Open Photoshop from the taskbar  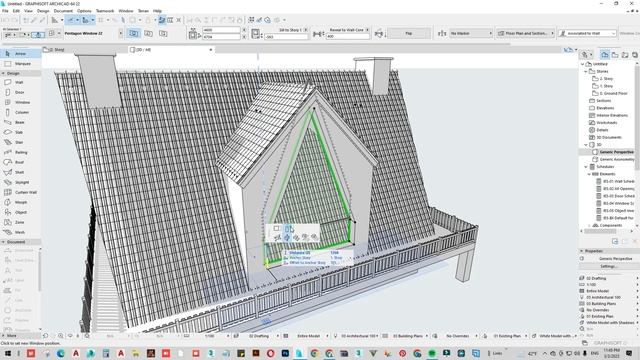[x=285, y=353]
